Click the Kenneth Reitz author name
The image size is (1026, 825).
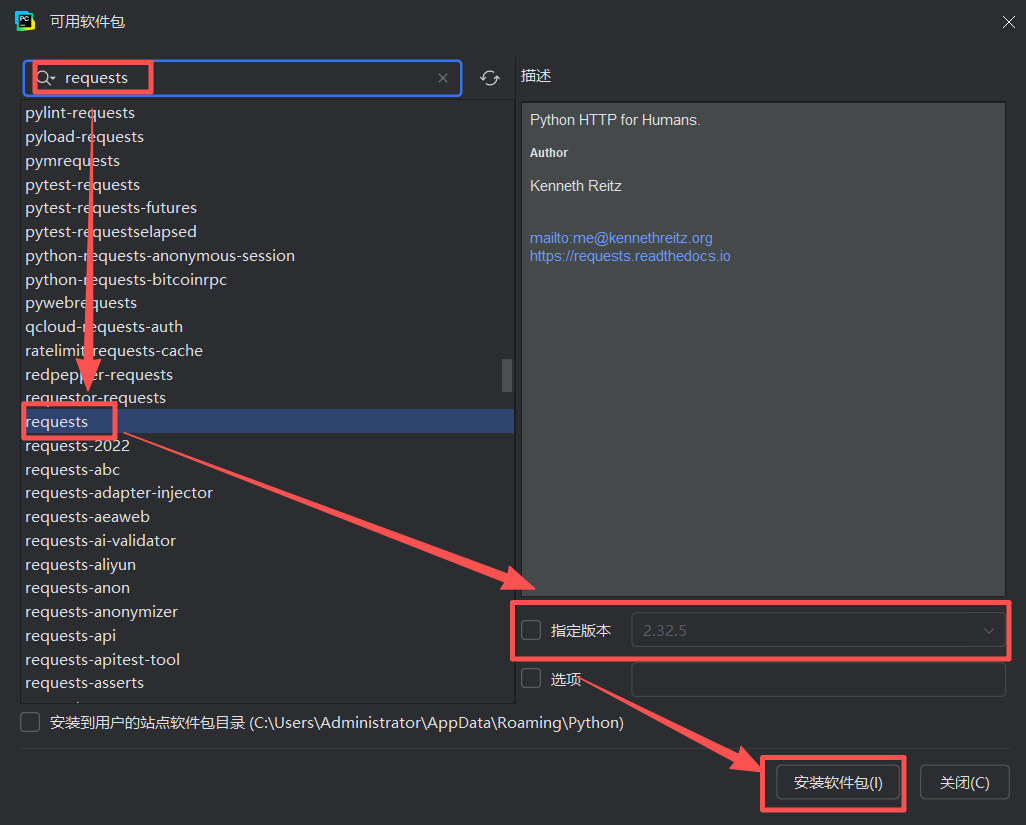click(576, 186)
